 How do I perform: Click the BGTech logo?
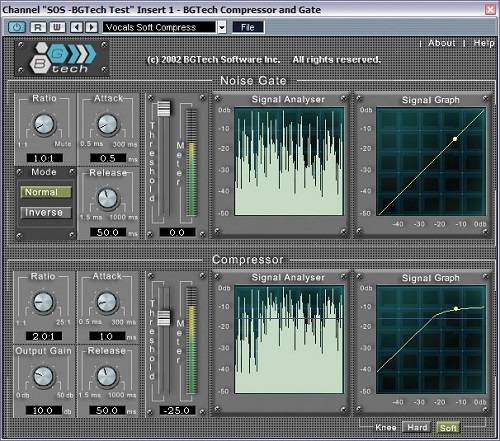62,58
